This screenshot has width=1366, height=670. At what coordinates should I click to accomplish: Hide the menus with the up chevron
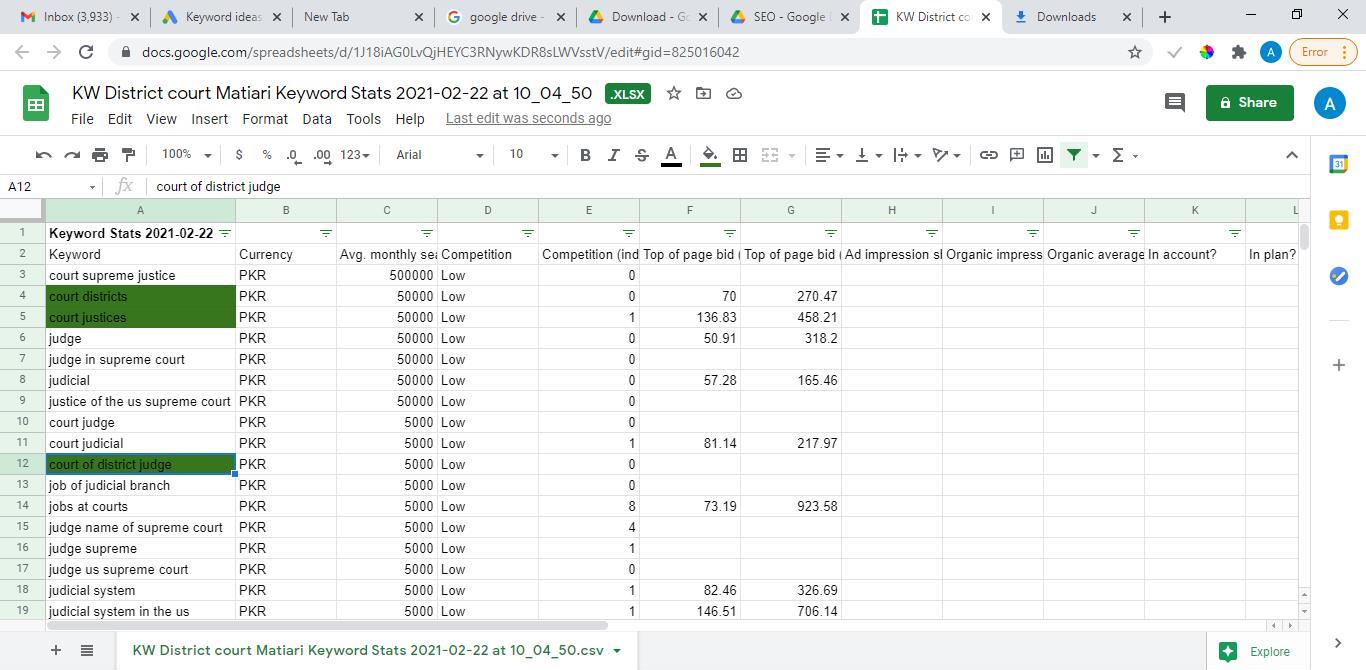point(1291,155)
